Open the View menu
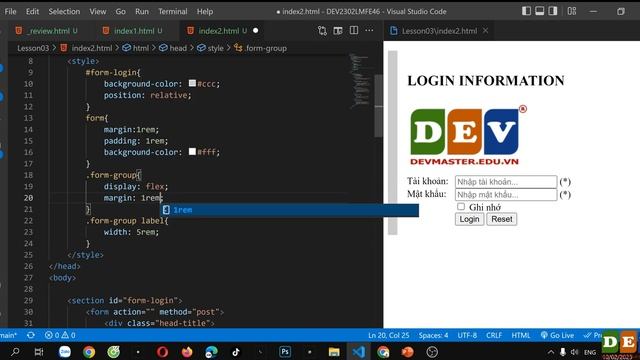The image size is (640, 360). [x=98, y=11]
